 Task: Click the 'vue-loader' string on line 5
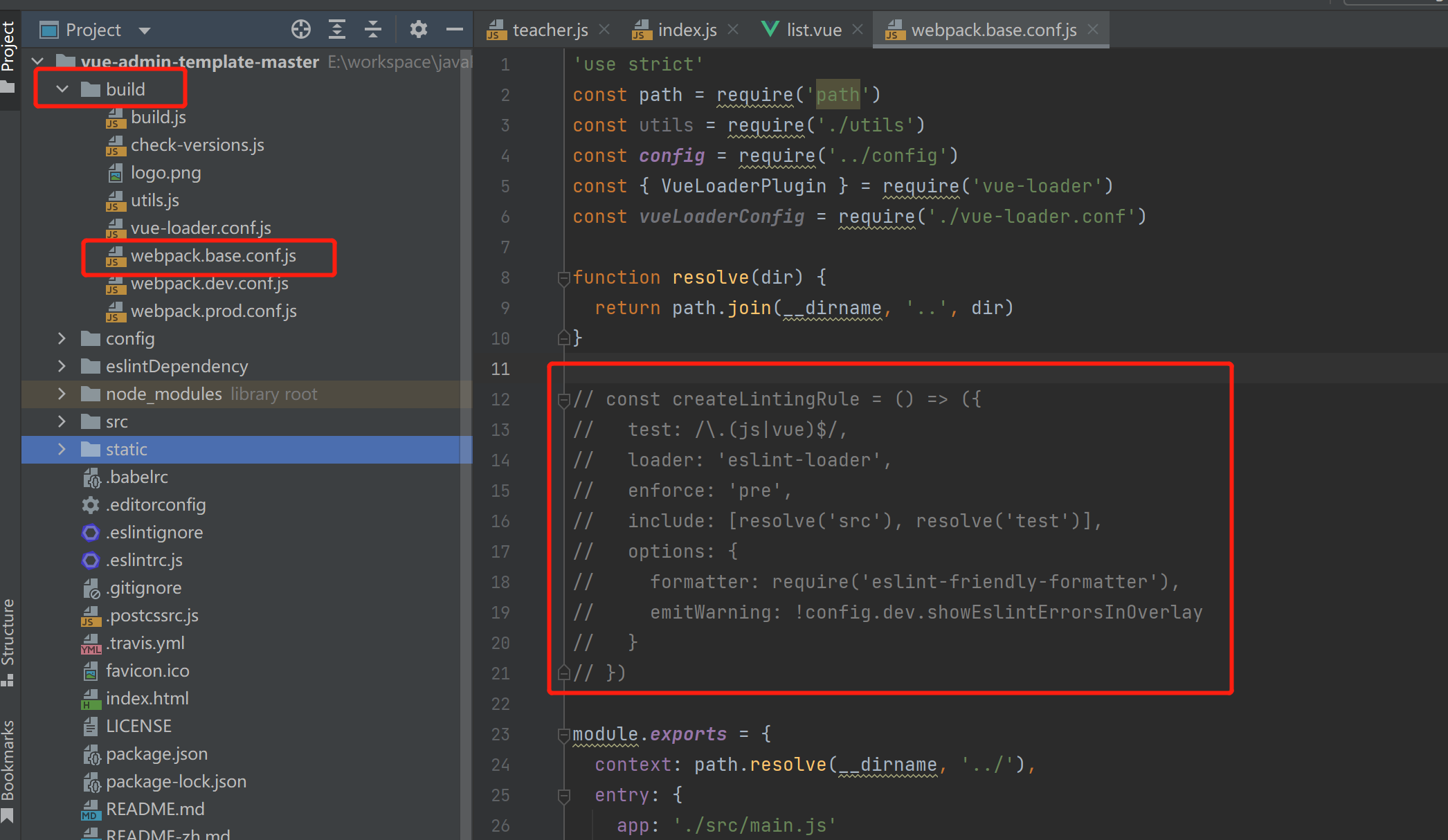click(x=1038, y=186)
